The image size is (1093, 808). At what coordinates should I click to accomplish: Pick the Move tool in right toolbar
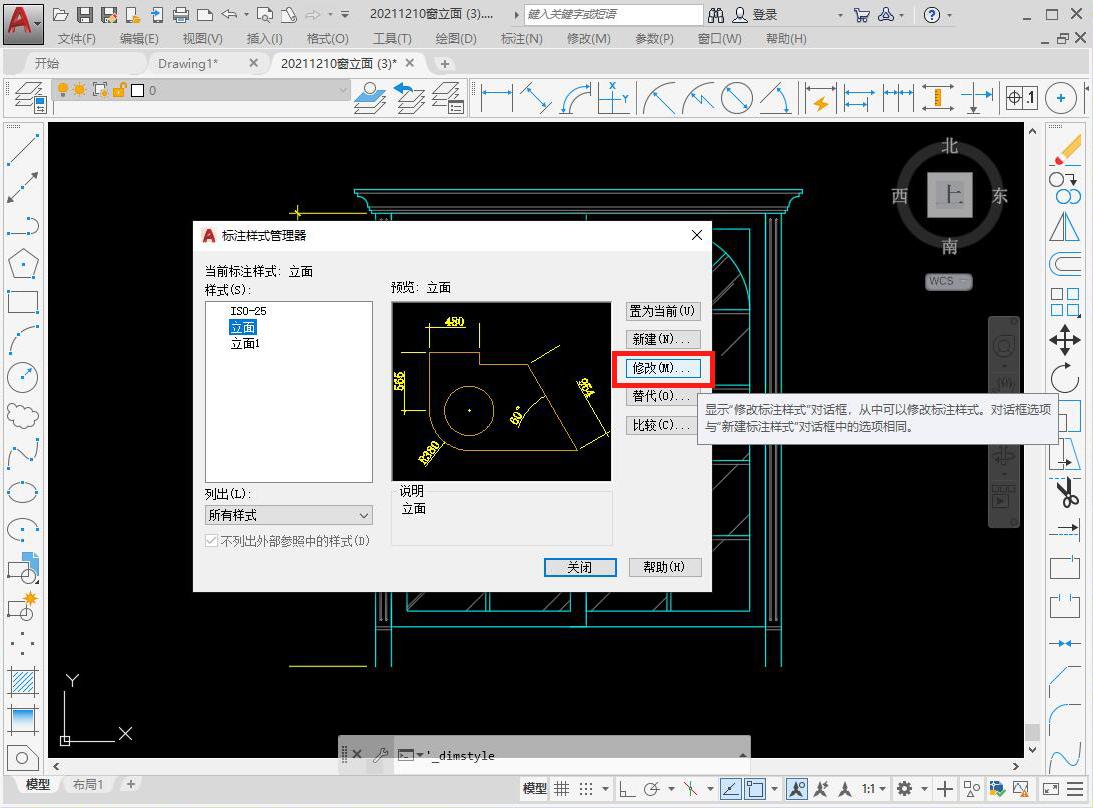point(1065,340)
